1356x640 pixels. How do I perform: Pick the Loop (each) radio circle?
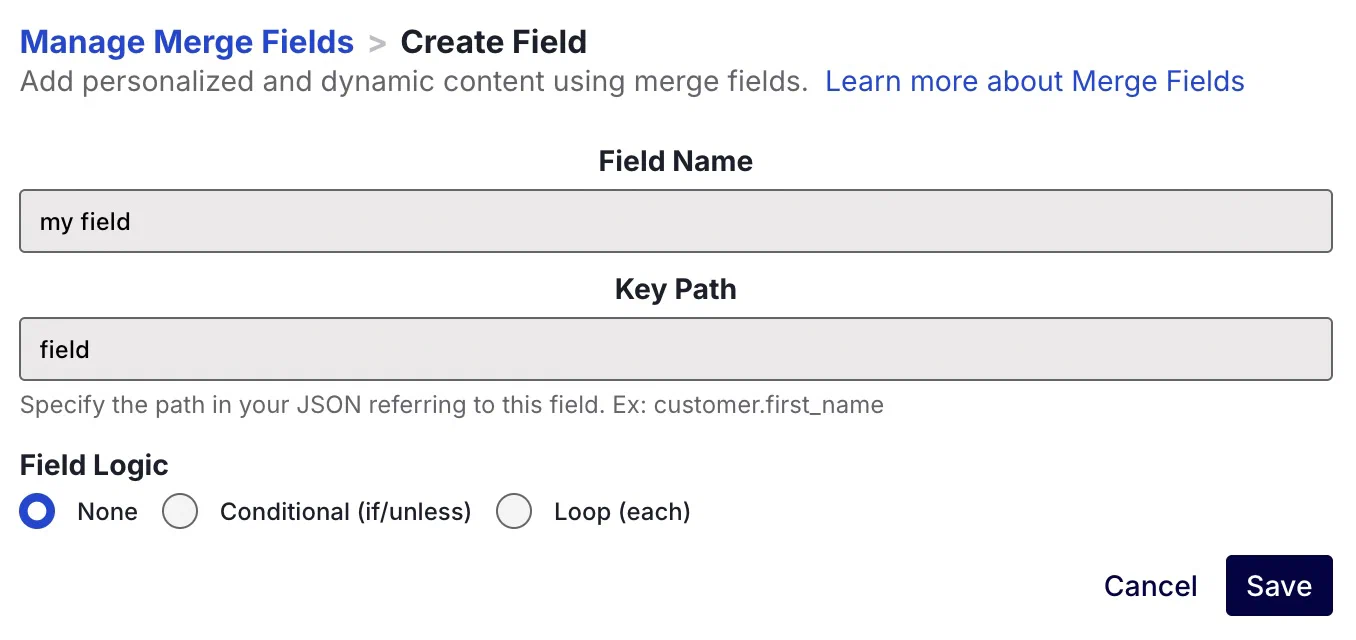click(514, 512)
